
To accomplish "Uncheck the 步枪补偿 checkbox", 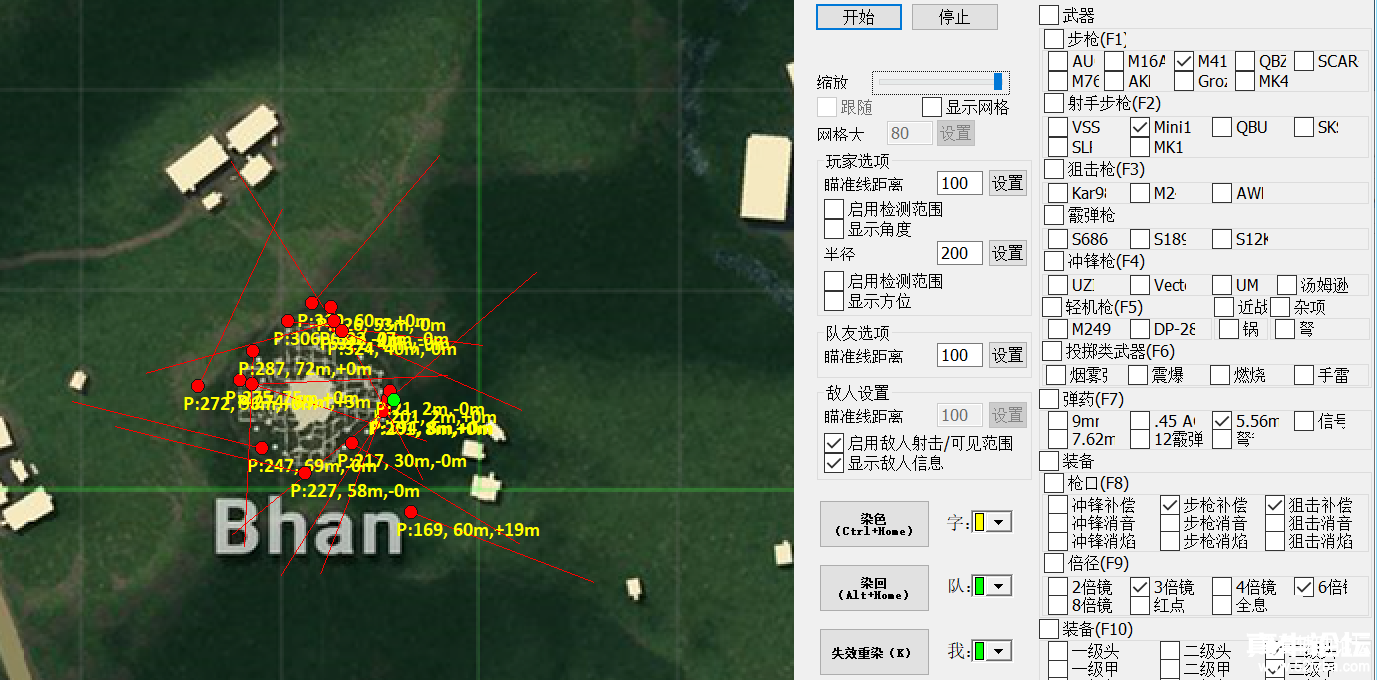I will 1170,505.
